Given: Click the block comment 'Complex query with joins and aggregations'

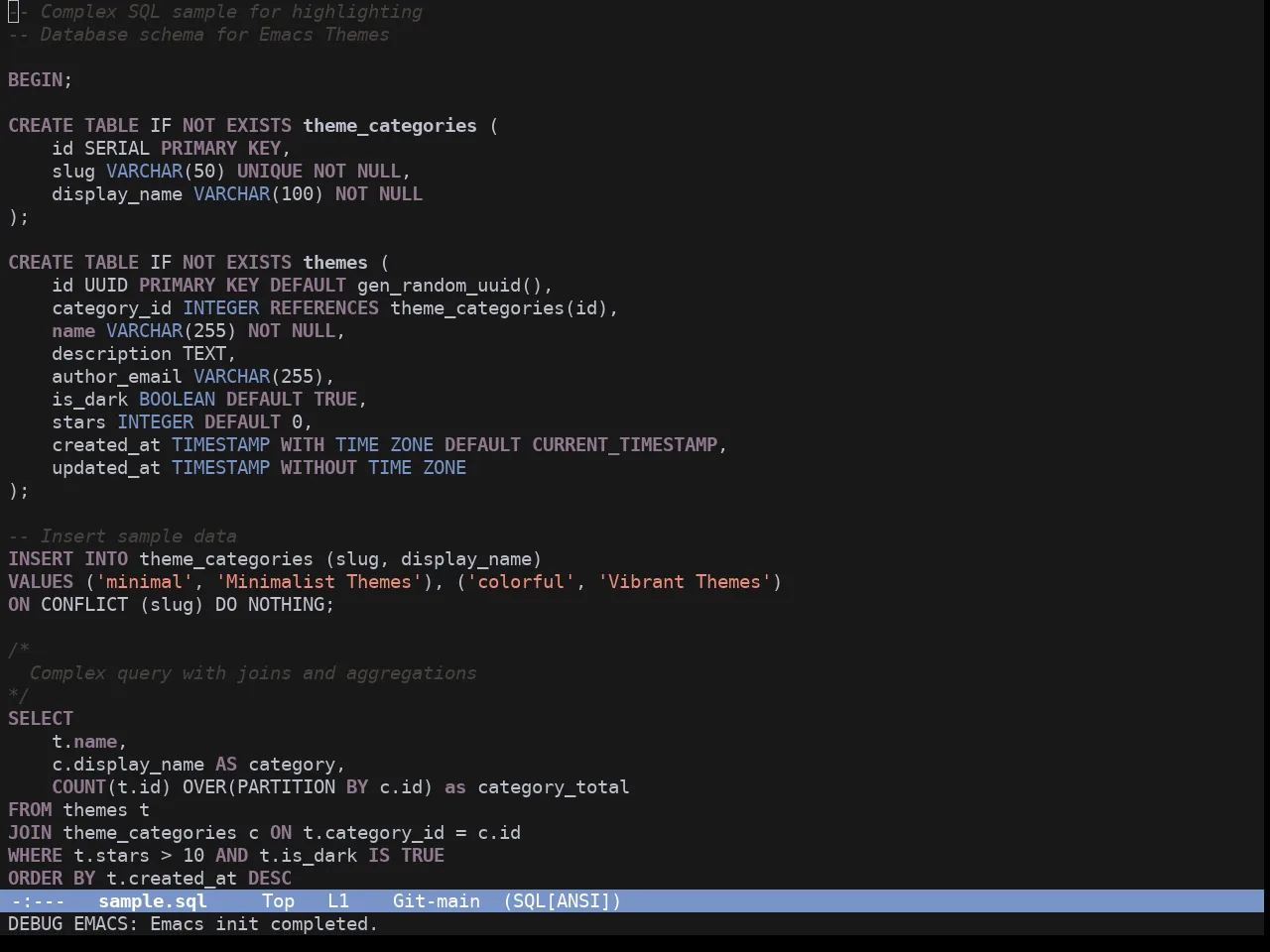Looking at the screenshot, I should (253, 673).
